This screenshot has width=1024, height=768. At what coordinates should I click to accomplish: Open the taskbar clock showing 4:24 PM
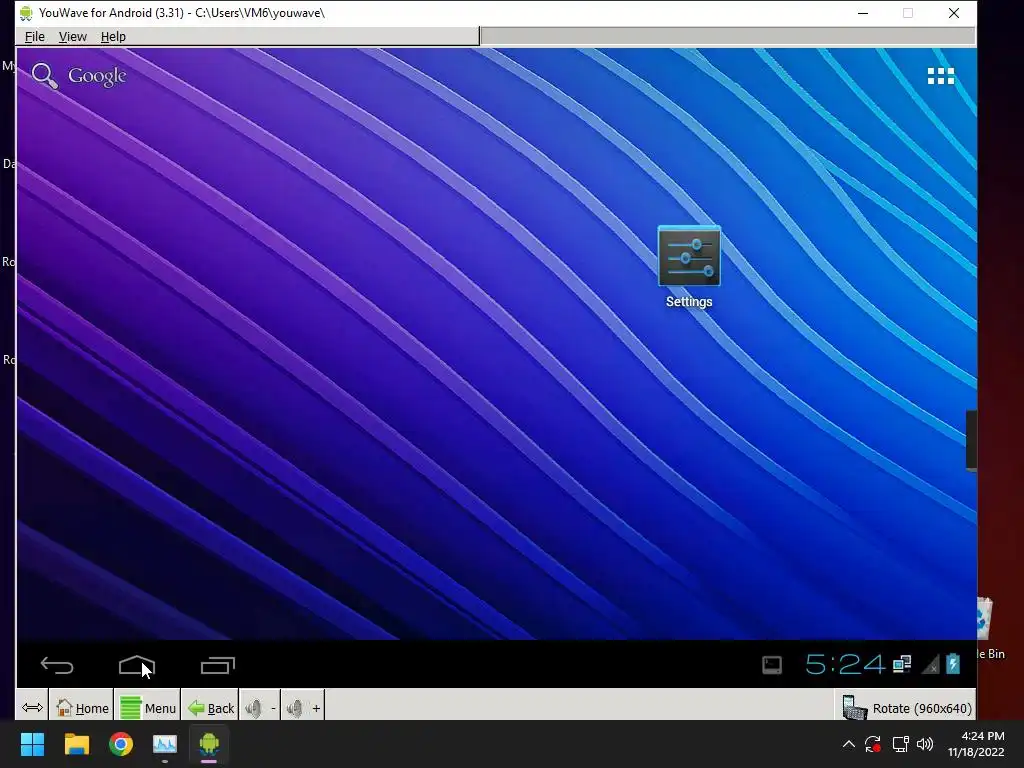tap(976, 744)
